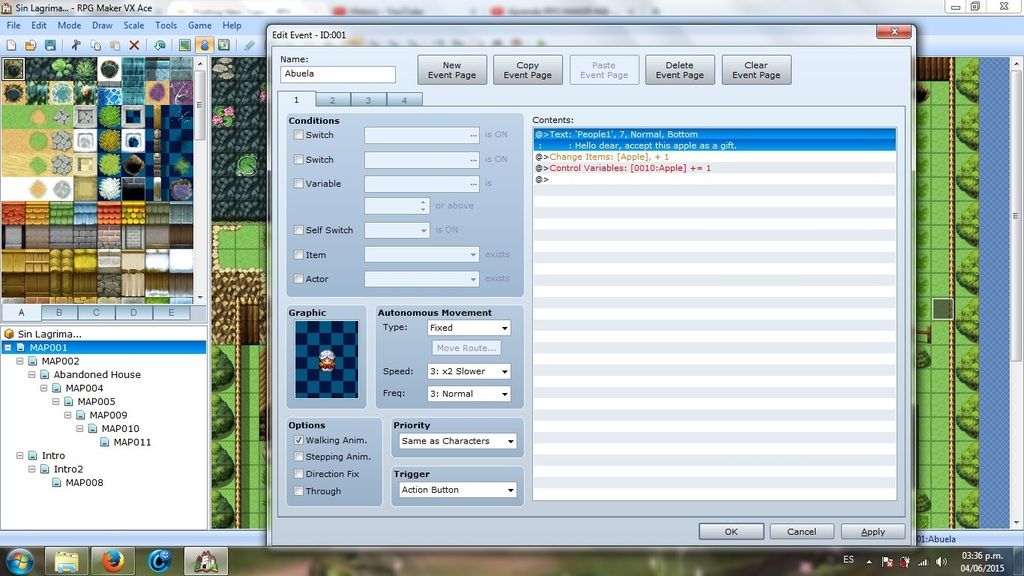Click the Cut scissors toolbar icon
The width and height of the screenshot is (1024, 576).
(x=76, y=45)
